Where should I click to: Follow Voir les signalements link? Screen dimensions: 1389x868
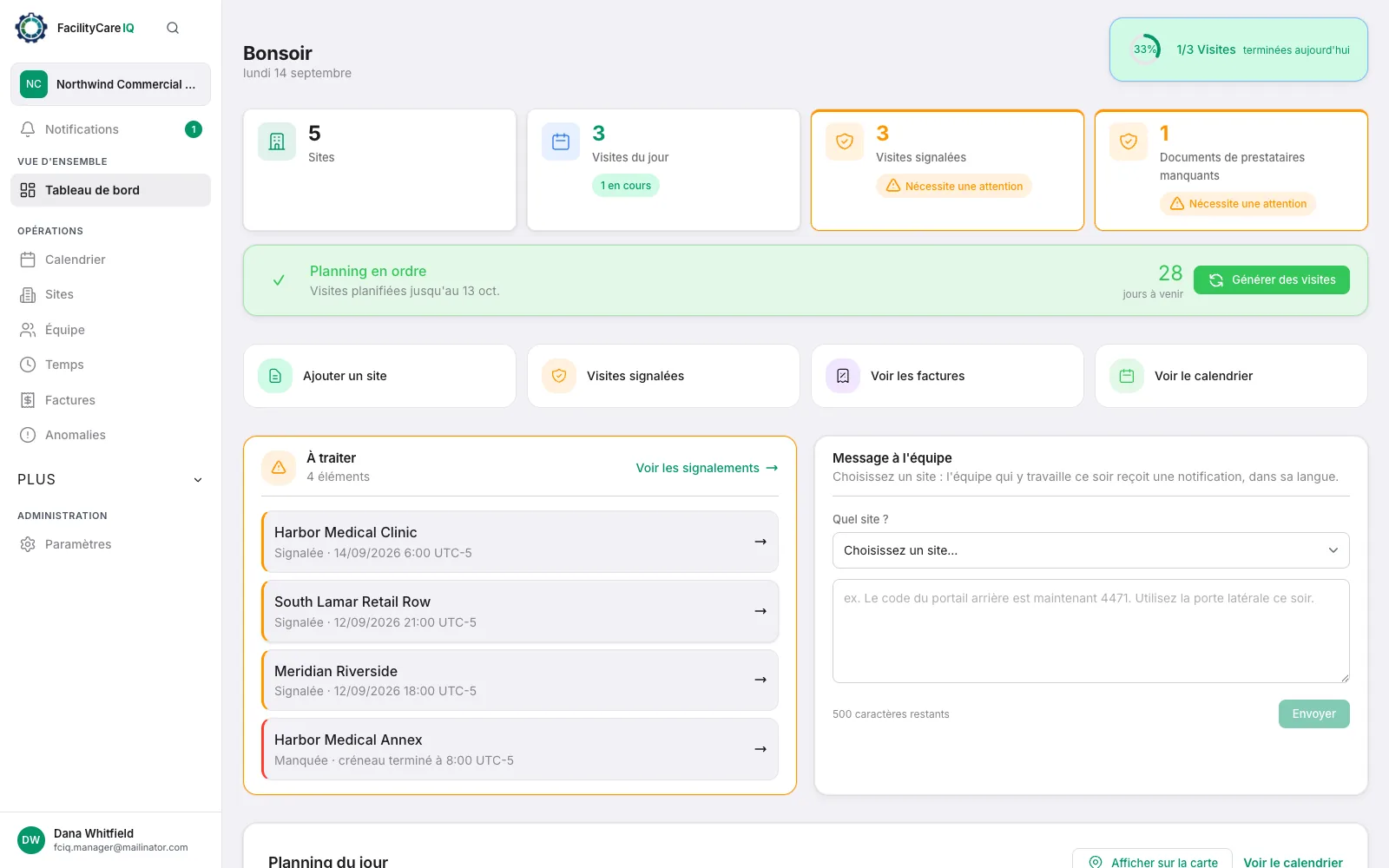[x=707, y=468]
